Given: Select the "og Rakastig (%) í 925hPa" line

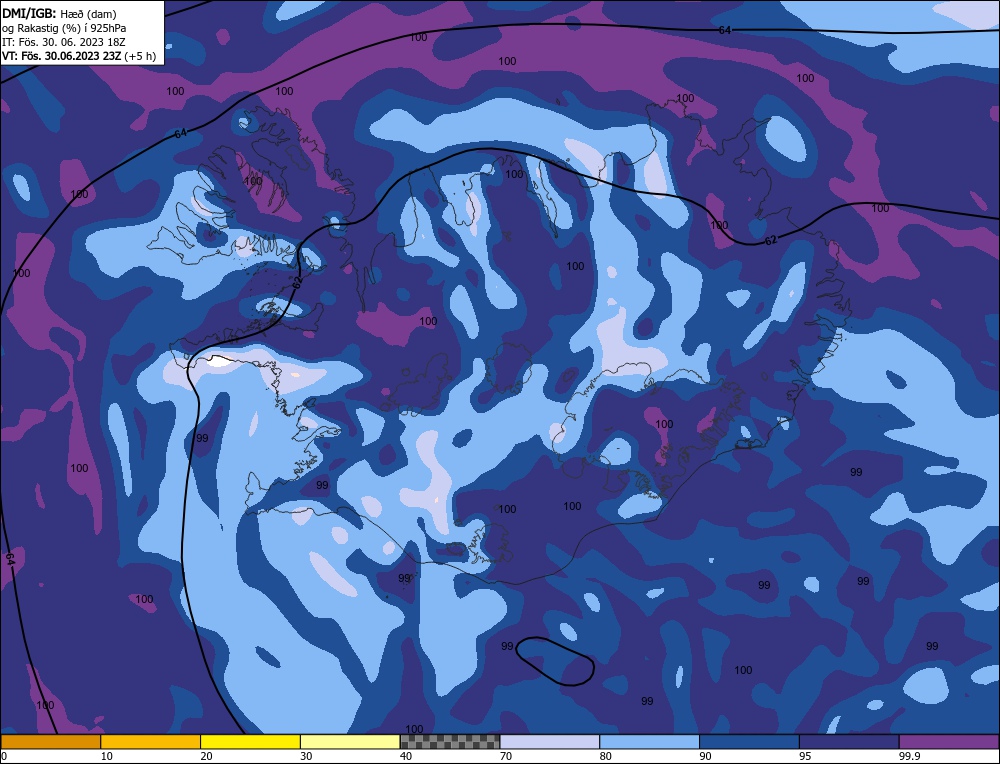Looking at the screenshot, I should 64,27.
